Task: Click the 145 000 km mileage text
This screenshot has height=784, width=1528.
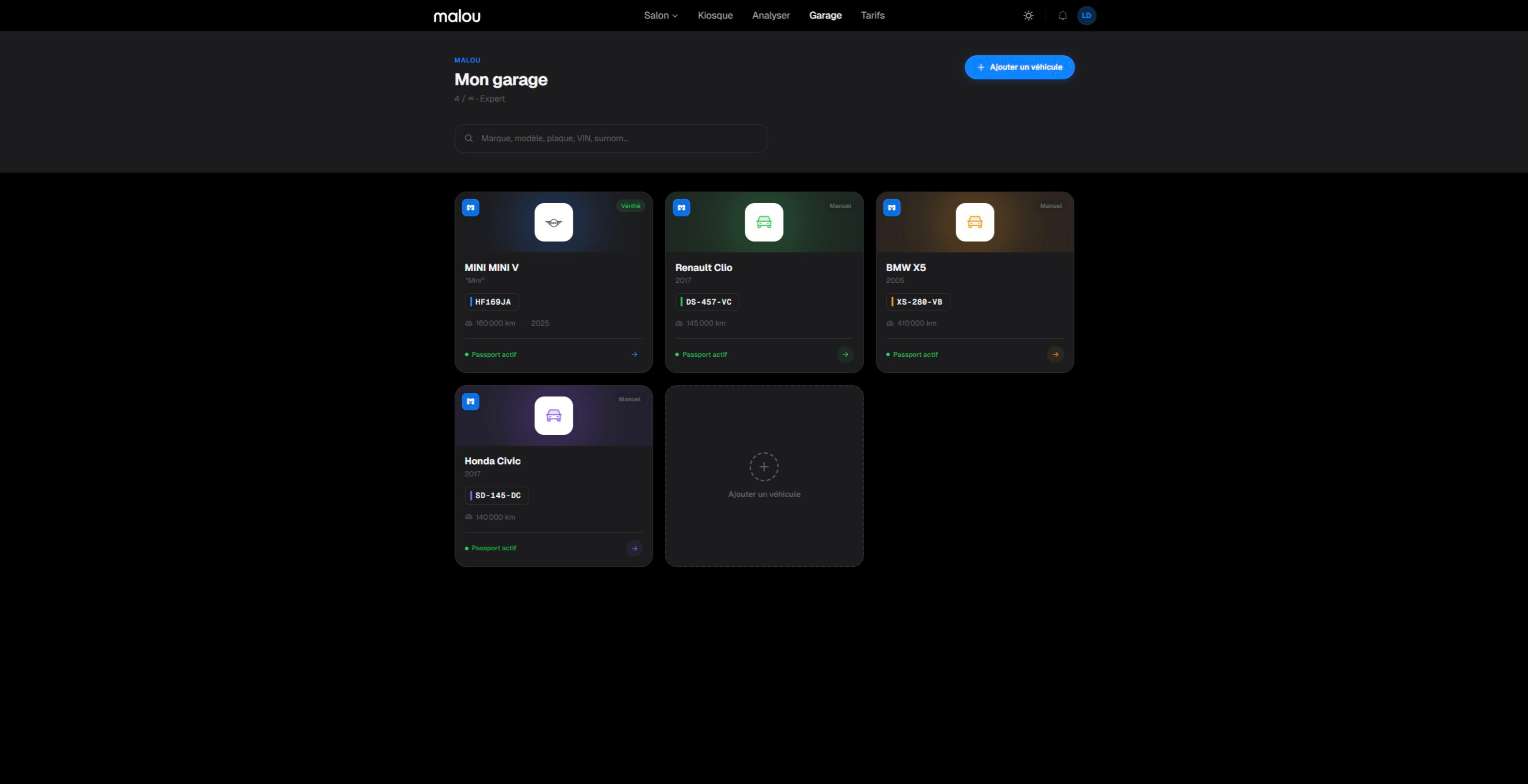Action: [x=706, y=323]
